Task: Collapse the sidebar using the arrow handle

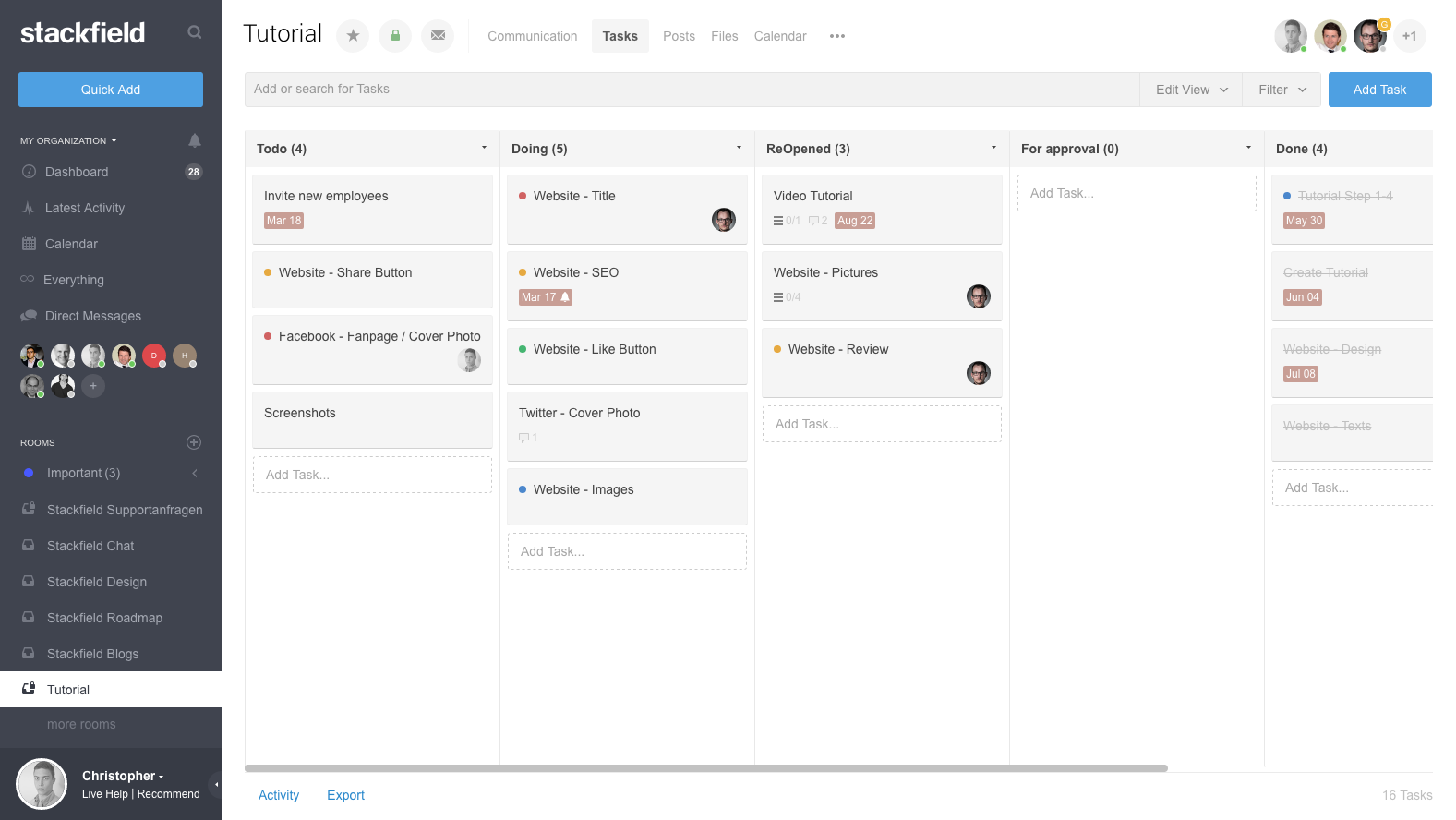Action: coord(216,785)
